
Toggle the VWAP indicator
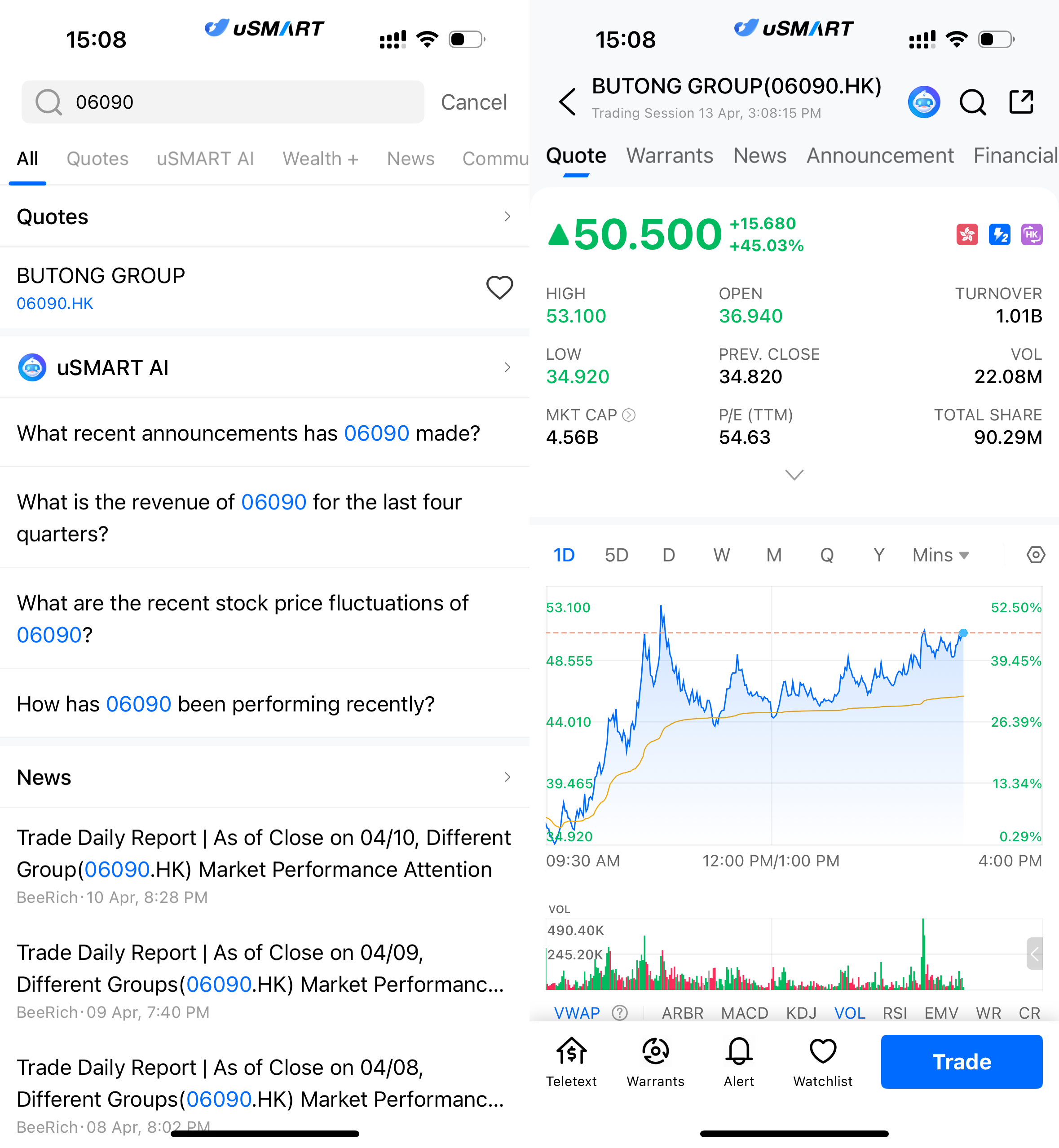[x=577, y=1013]
